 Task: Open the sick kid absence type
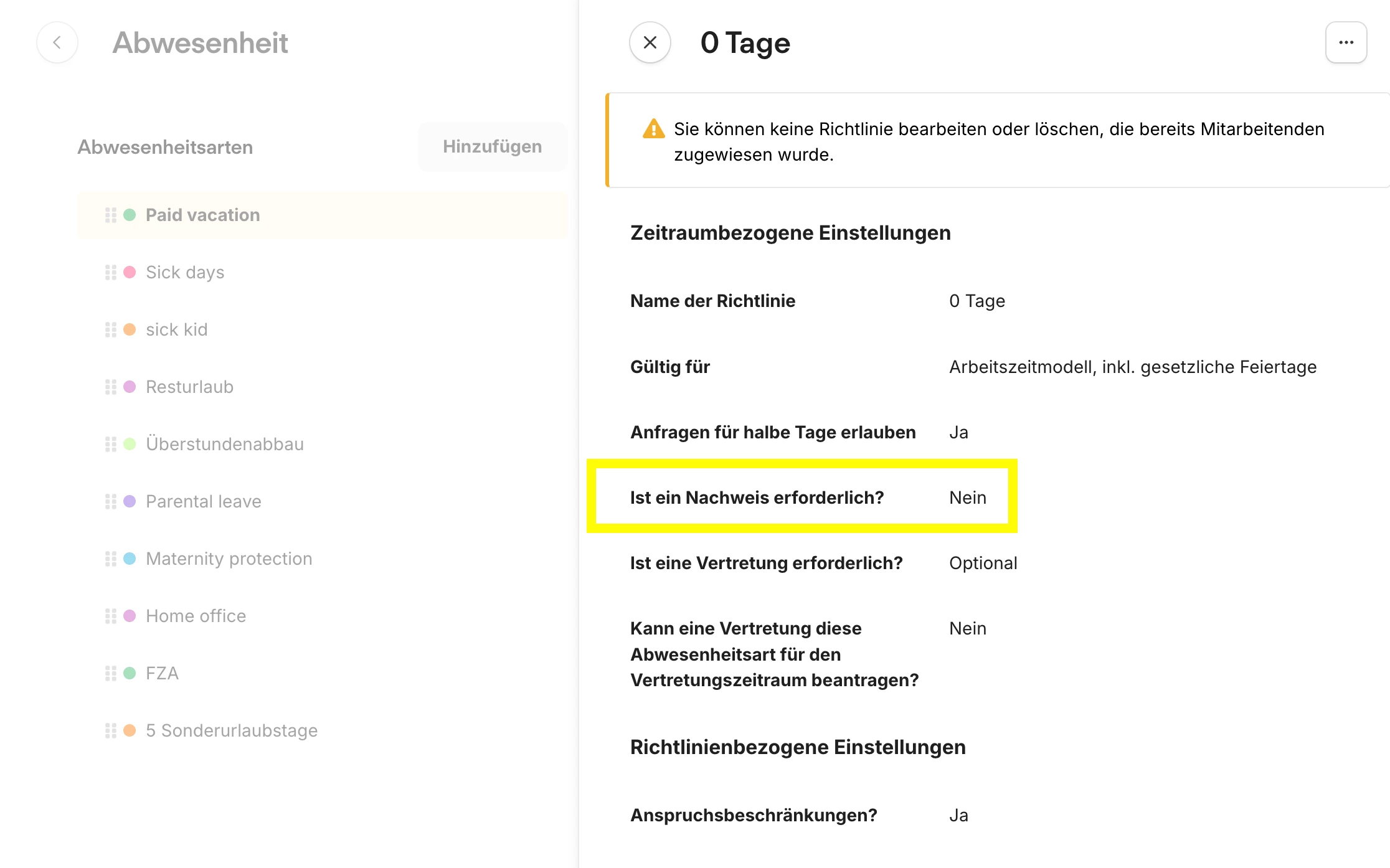tap(177, 329)
